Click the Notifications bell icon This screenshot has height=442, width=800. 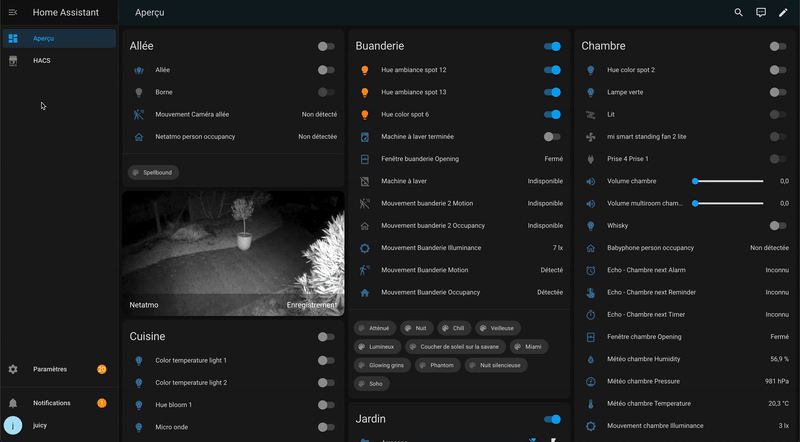coord(13,403)
